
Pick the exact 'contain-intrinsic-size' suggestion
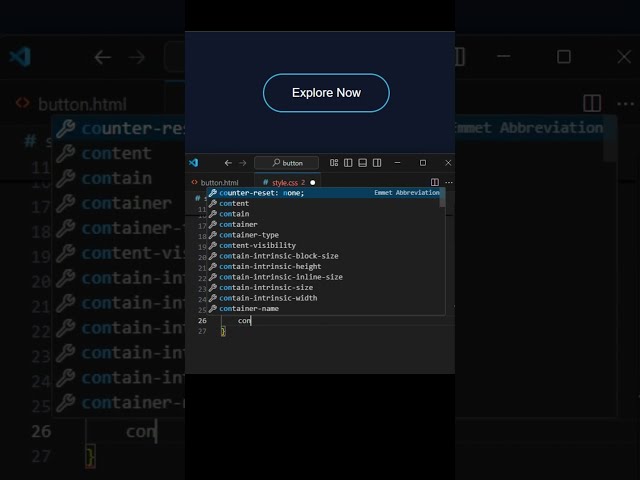coord(323,288)
